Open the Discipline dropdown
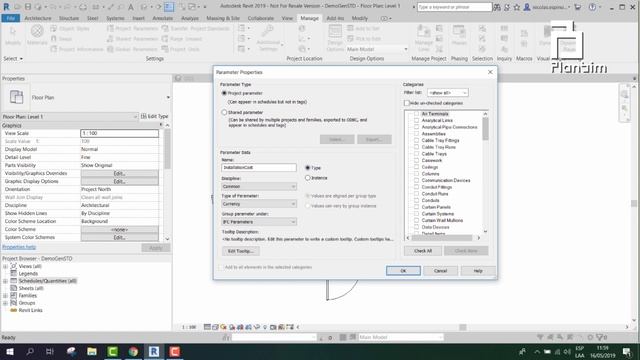Viewport: 640px width, 360px height. (x=259, y=187)
